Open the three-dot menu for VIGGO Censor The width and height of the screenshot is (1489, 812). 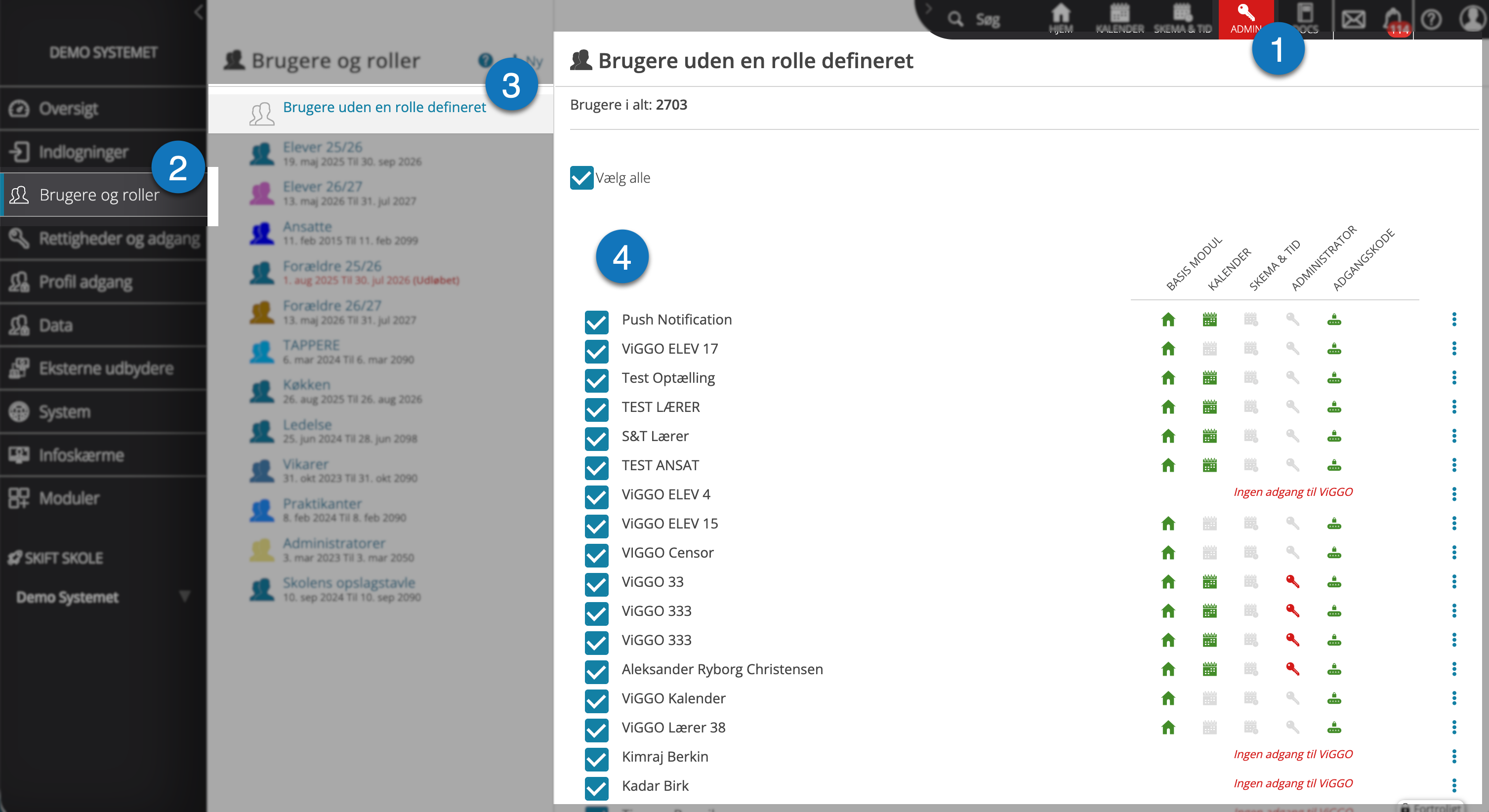click(1454, 553)
